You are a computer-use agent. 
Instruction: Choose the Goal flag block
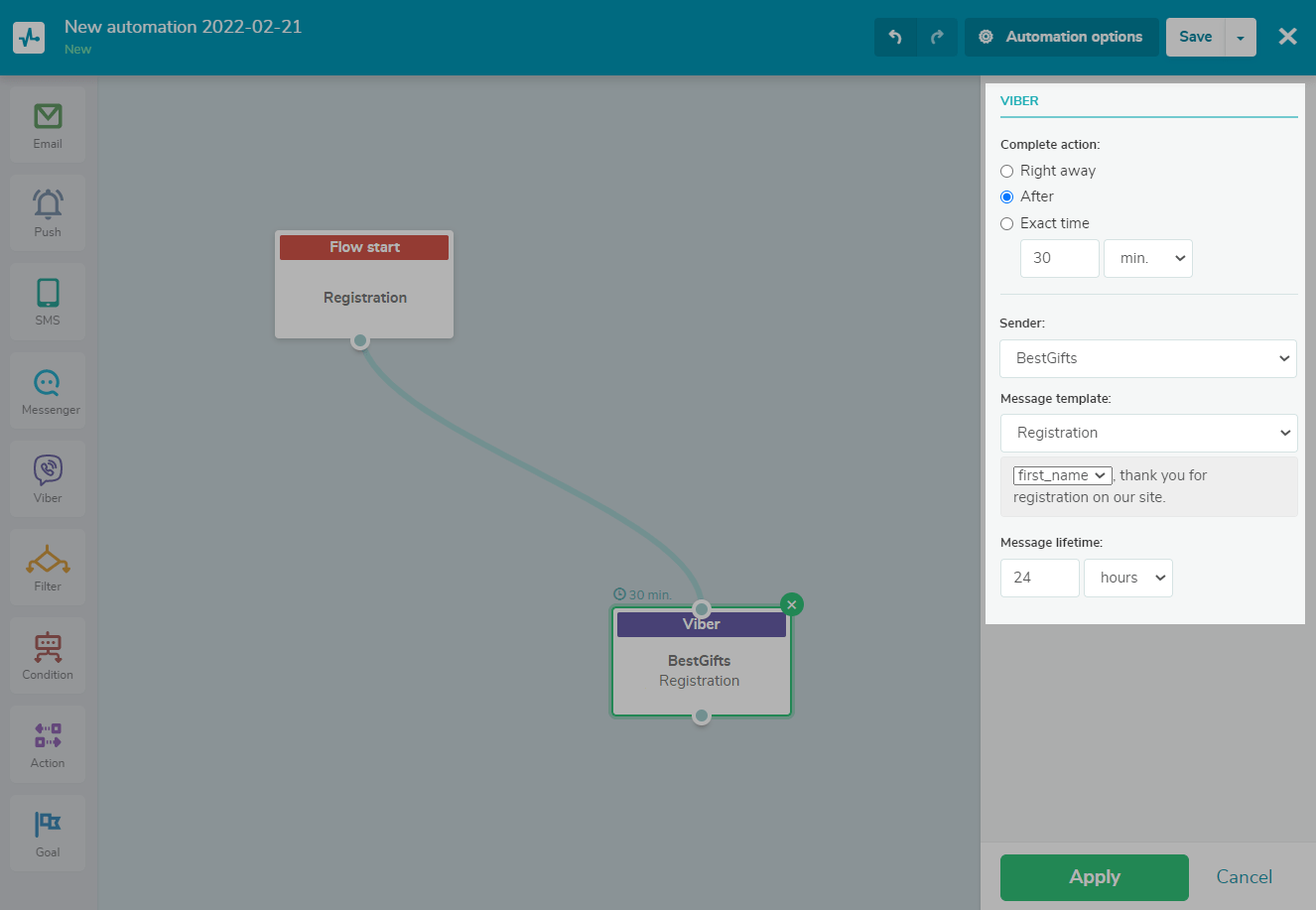tap(48, 832)
